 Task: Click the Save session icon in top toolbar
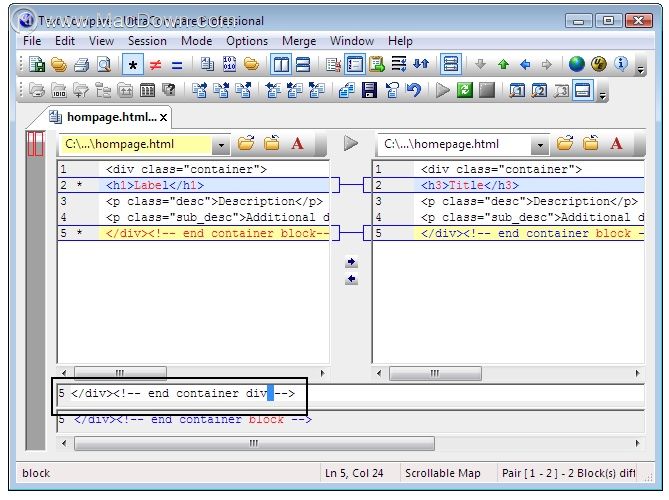pyautogui.click(x=37, y=64)
